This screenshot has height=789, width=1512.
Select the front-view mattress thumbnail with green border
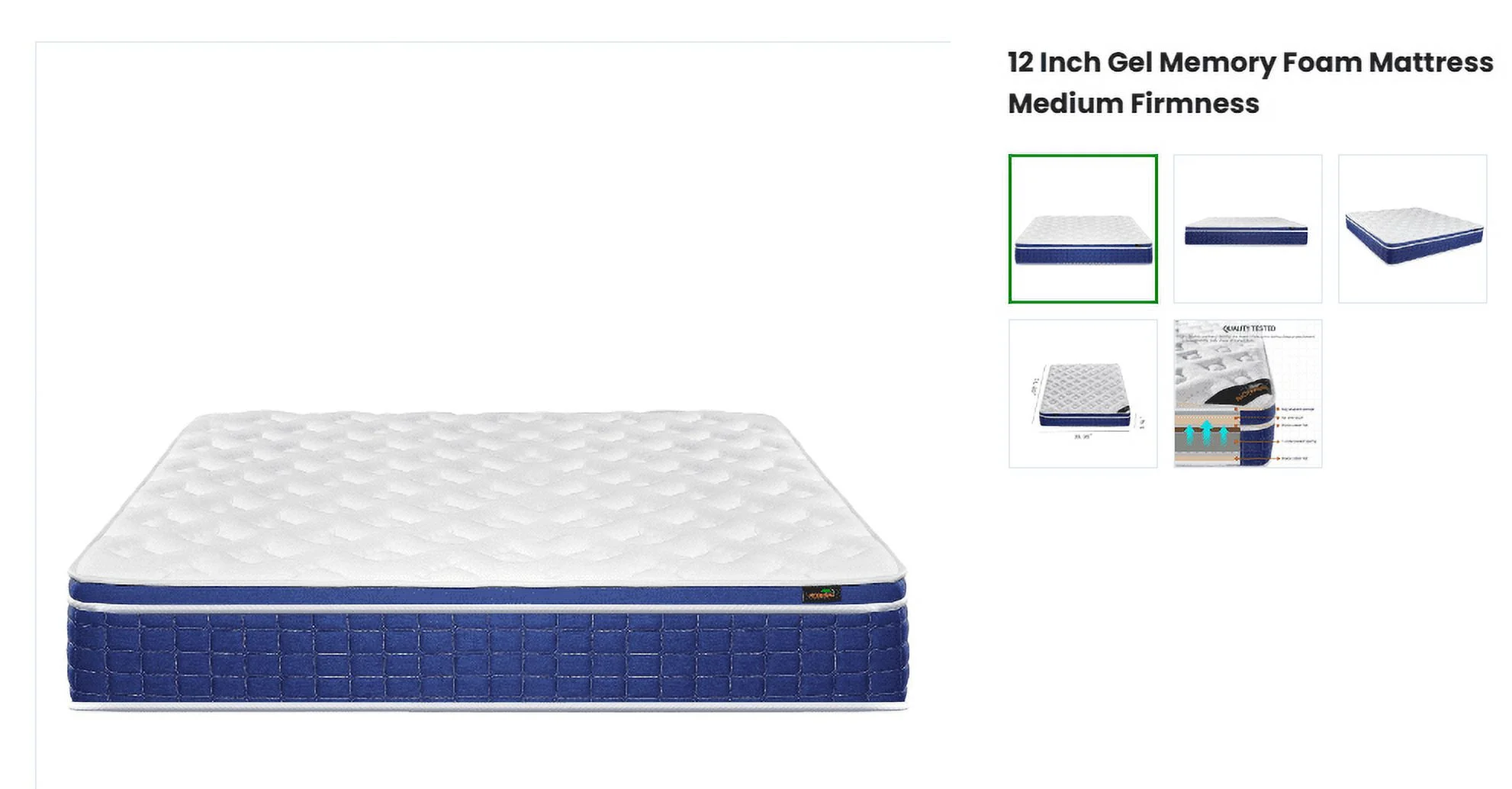point(1083,229)
